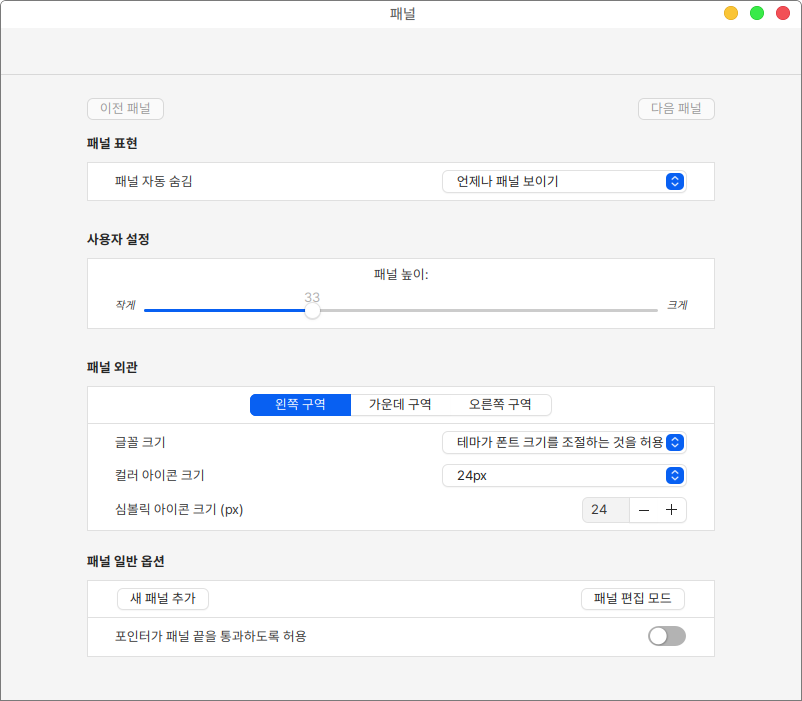Click the 패널 높이 slider handle
The width and height of the screenshot is (802, 701).
click(313, 311)
